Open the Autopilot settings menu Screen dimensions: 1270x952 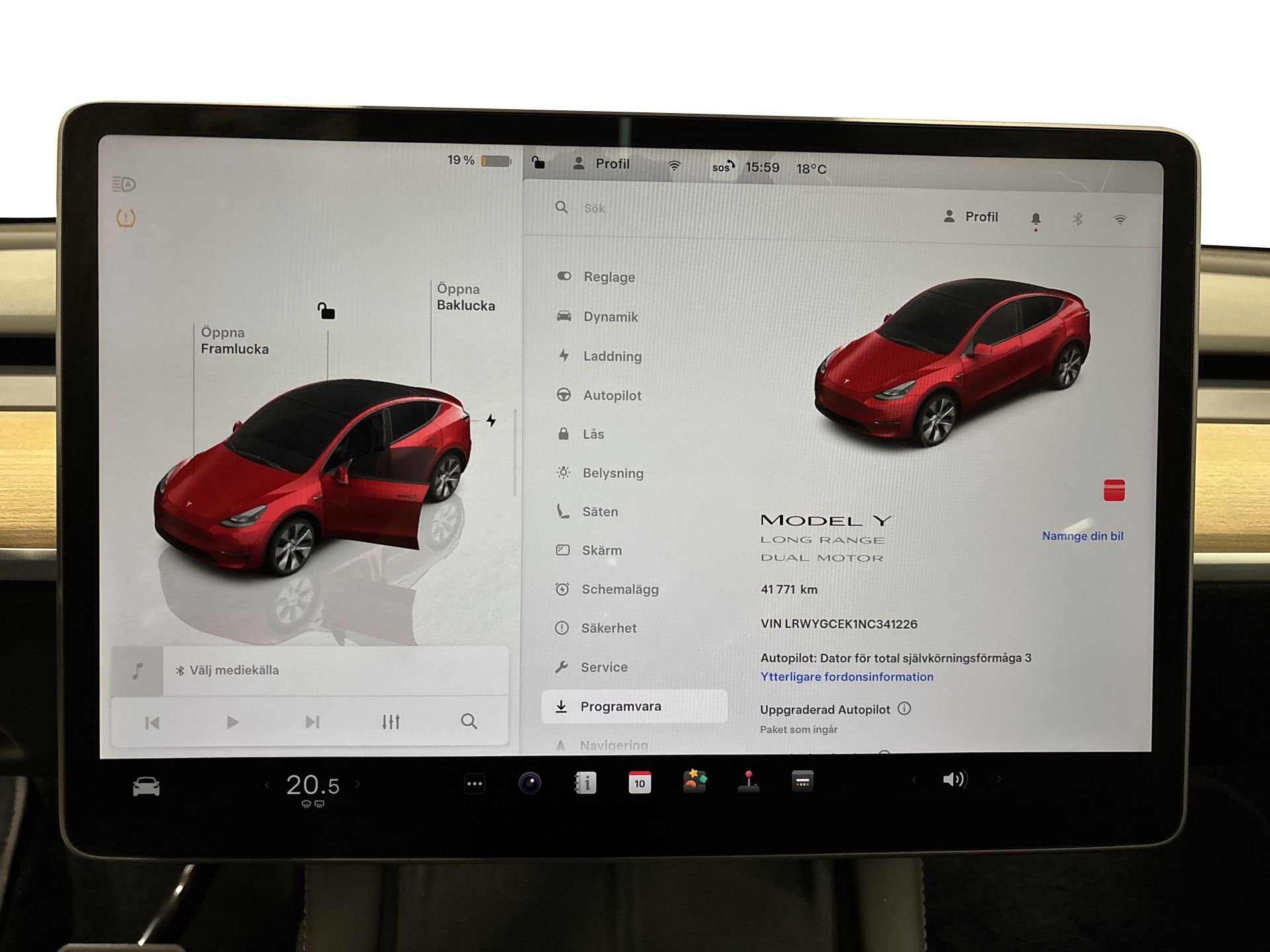(612, 395)
